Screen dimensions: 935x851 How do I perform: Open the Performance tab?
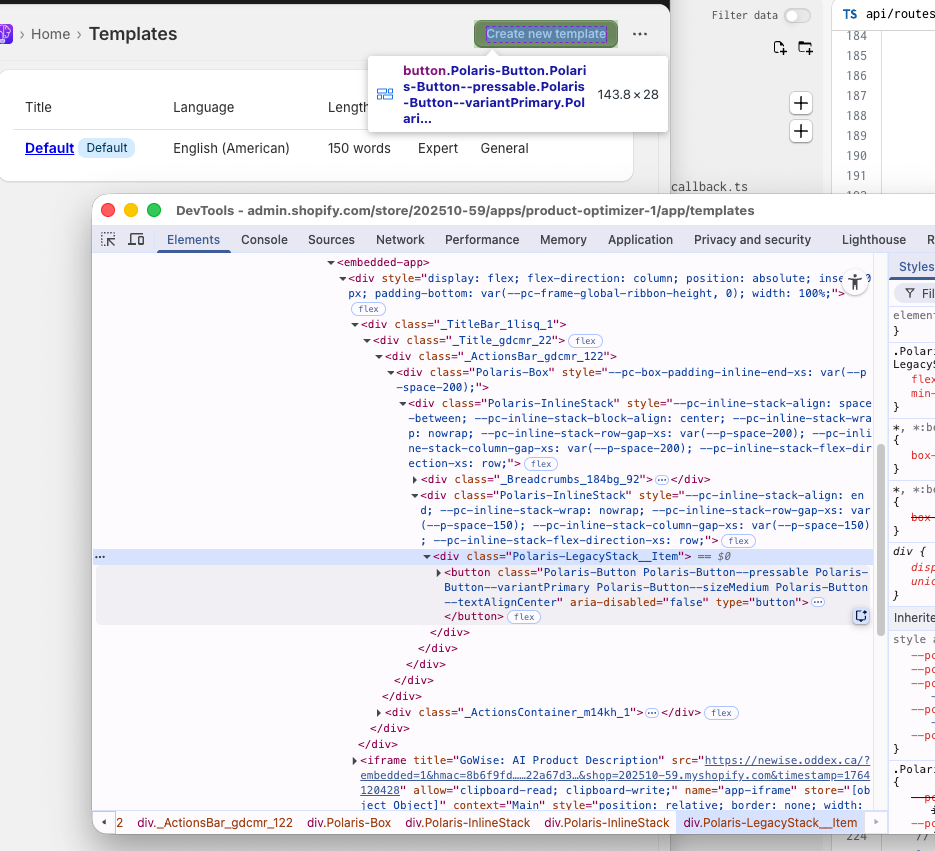482,240
